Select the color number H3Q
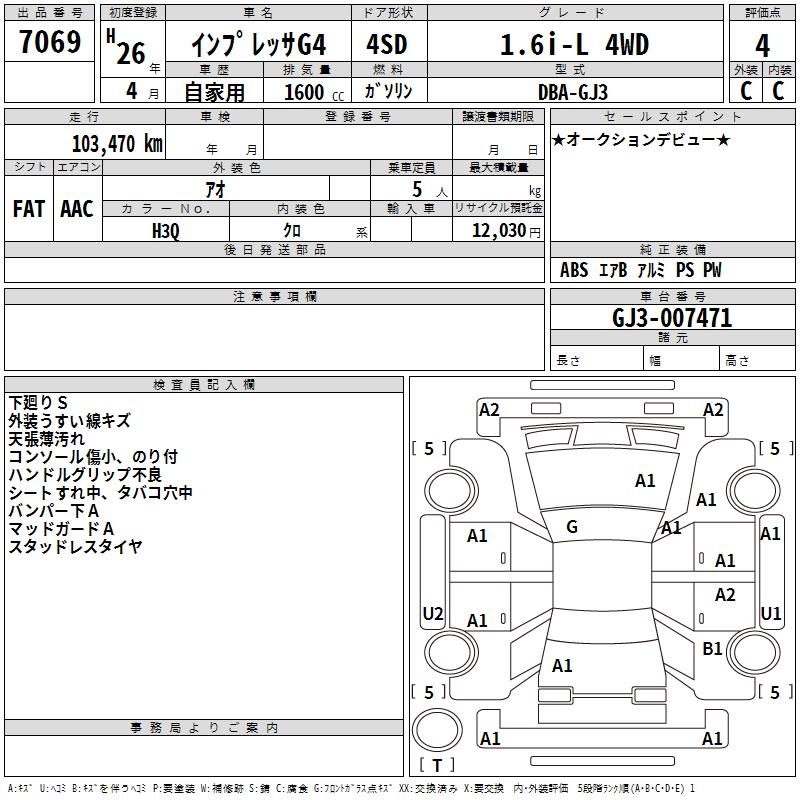Screen dimensions: 800x800 166,230
